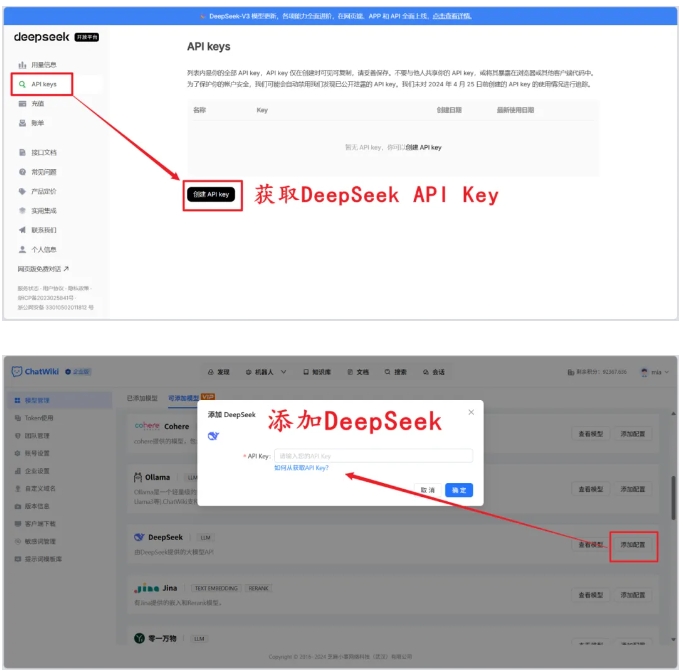Screen dimensions: 683x671
Task: Click the 最新使用日期 column header
Action: coord(515,110)
